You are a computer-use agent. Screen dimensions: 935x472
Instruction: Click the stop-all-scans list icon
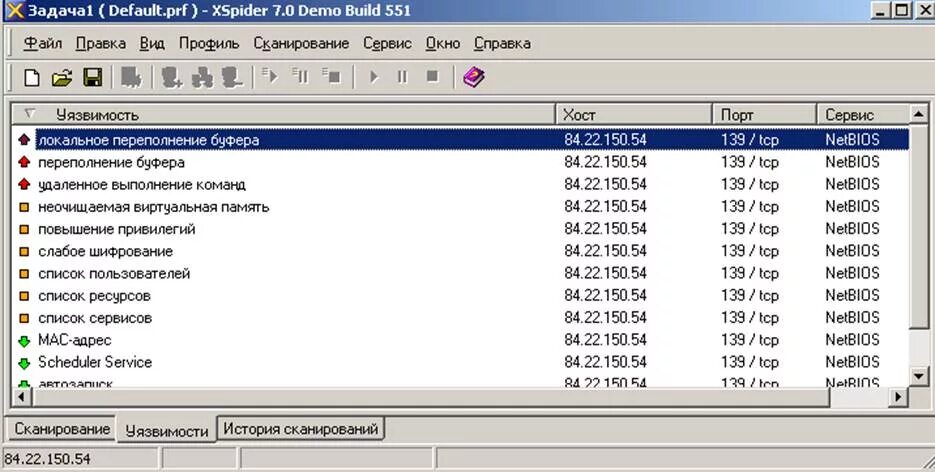point(331,76)
